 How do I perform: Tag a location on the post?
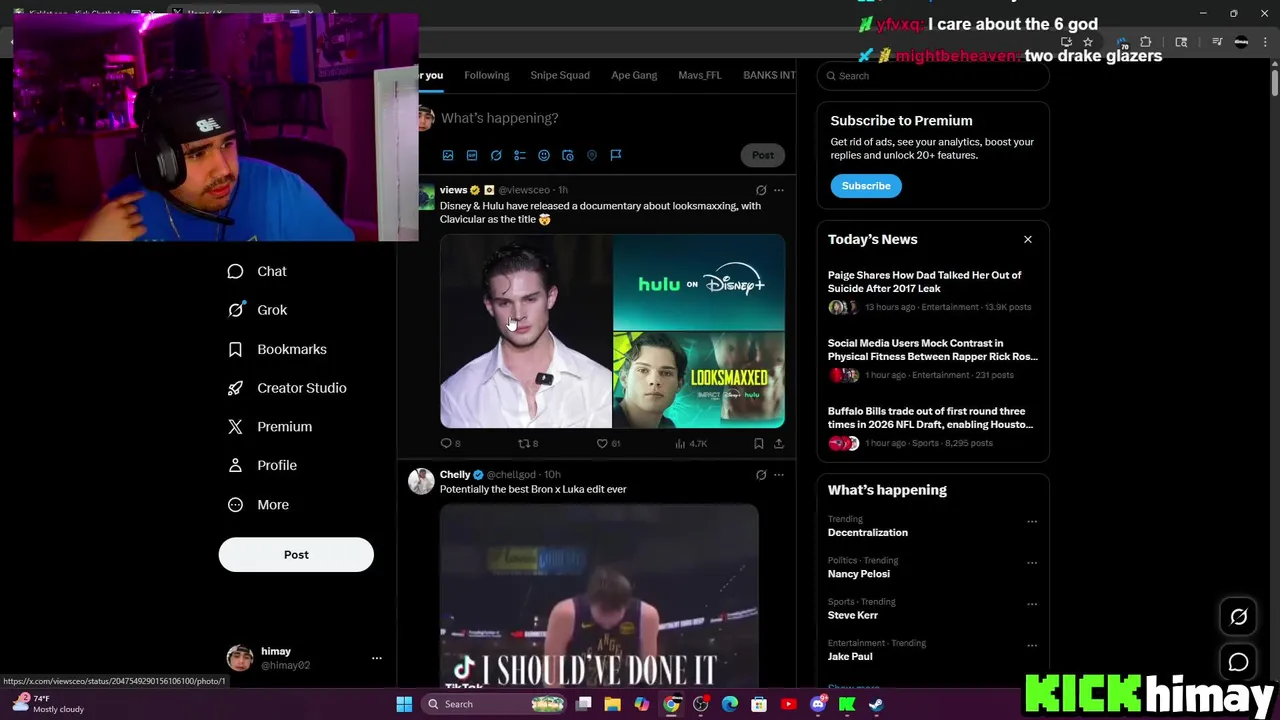pos(592,156)
